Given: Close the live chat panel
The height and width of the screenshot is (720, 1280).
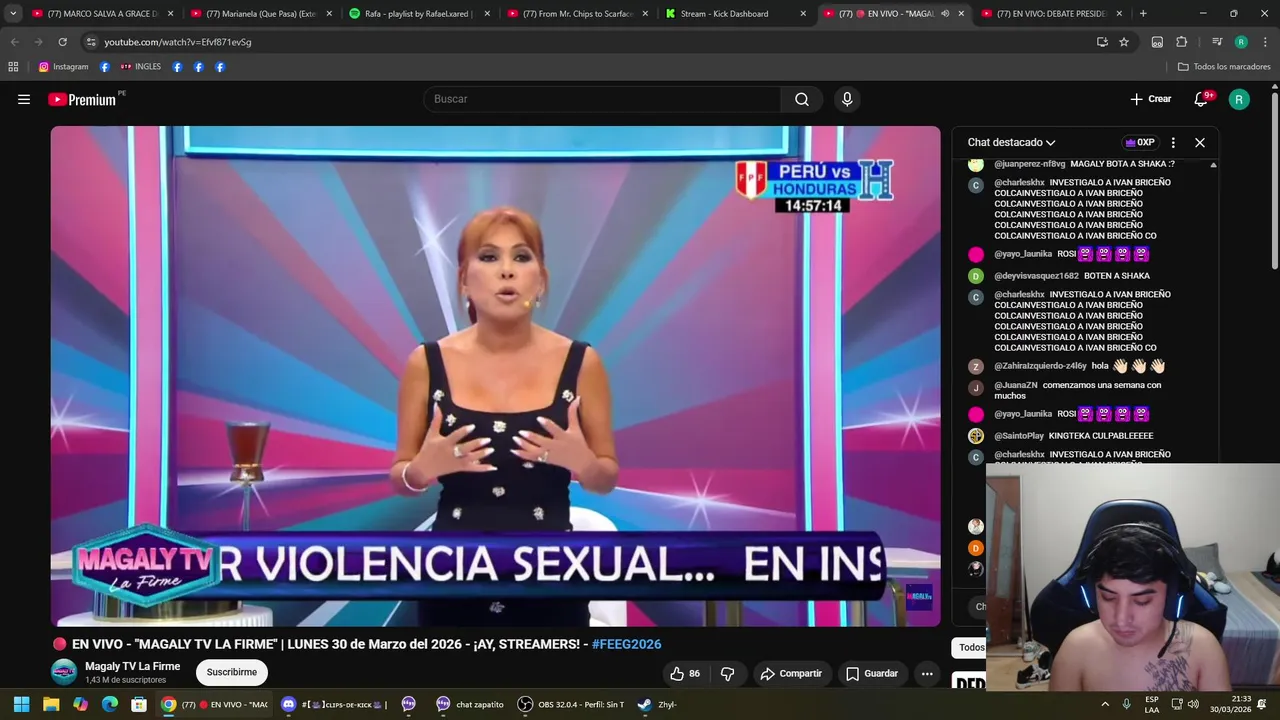Looking at the screenshot, I should pyautogui.click(x=1200, y=142).
